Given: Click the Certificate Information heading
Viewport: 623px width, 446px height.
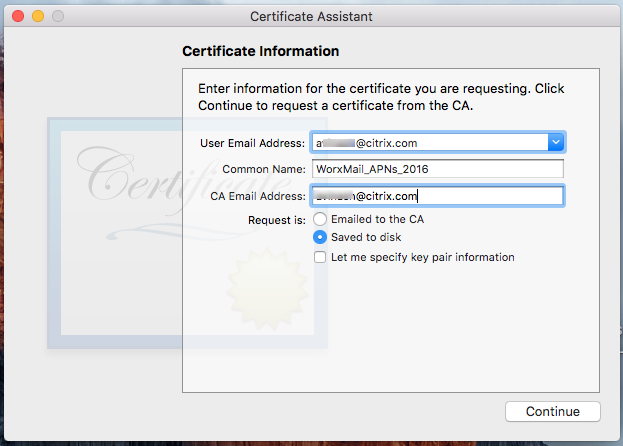Looking at the screenshot, I should (x=260, y=51).
